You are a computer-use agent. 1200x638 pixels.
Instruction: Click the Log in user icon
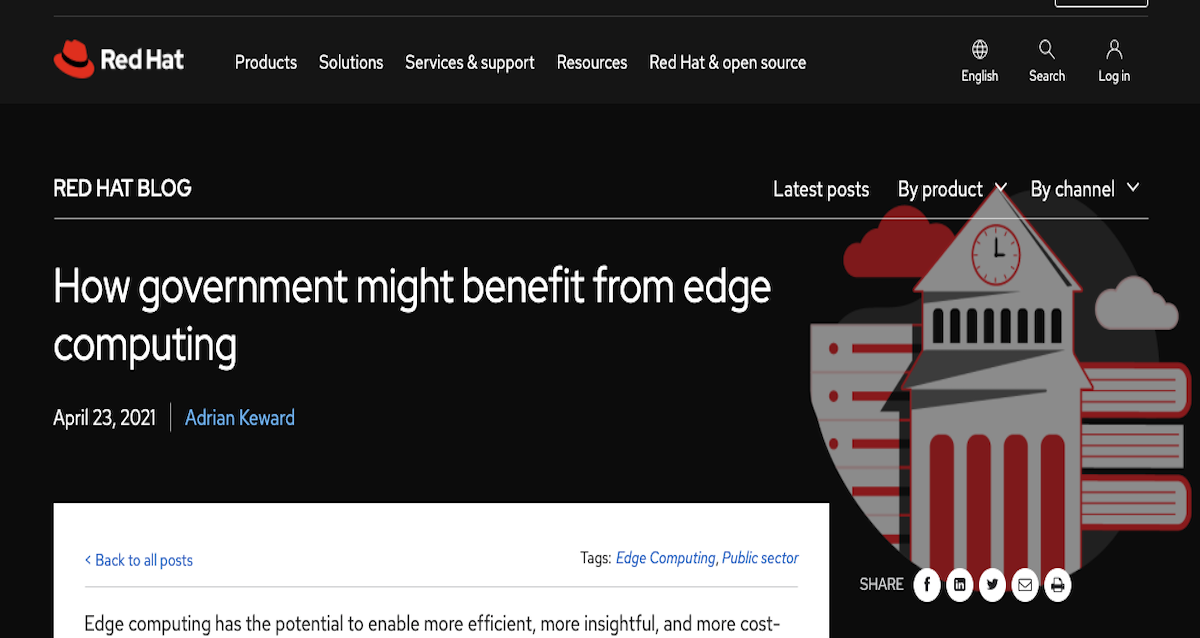[1114, 51]
